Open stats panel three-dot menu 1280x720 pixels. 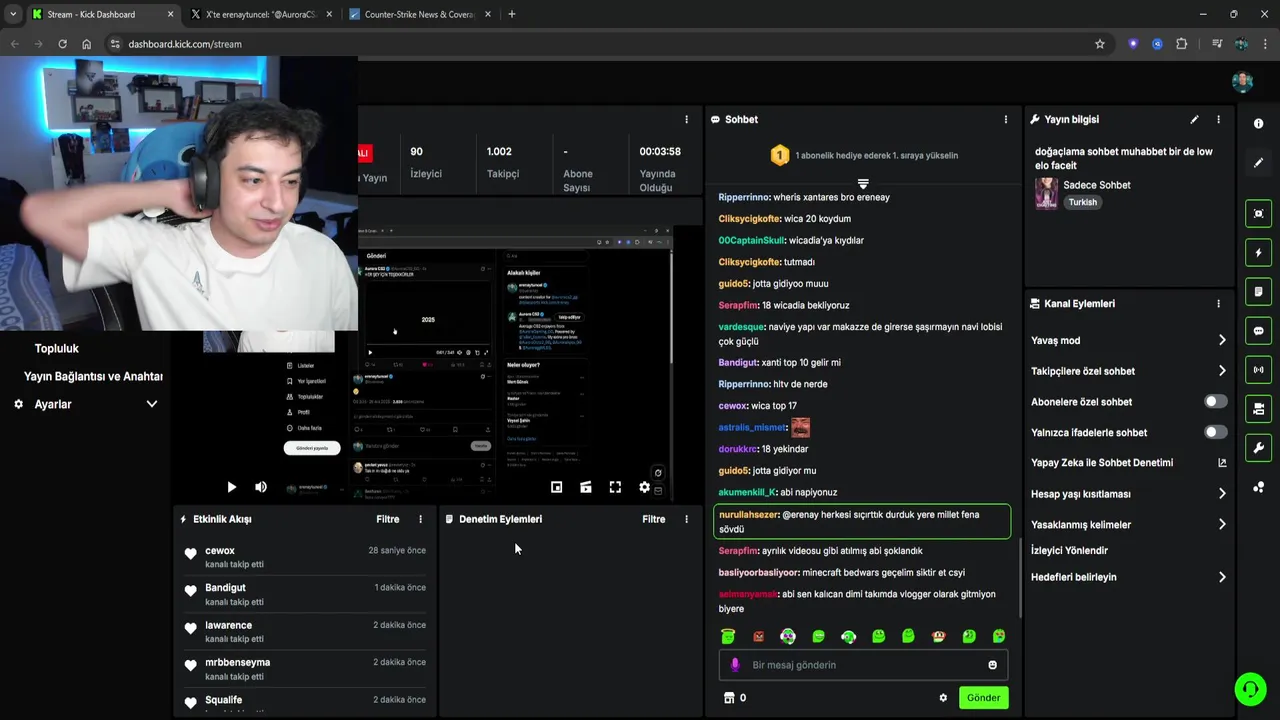(x=686, y=119)
